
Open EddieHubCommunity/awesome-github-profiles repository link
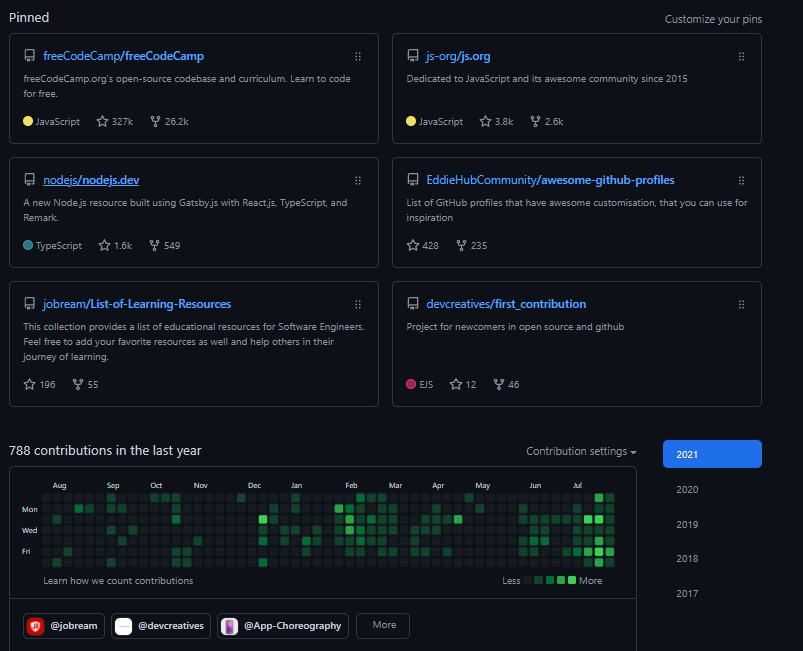pyautogui.click(x=550, y=180)
